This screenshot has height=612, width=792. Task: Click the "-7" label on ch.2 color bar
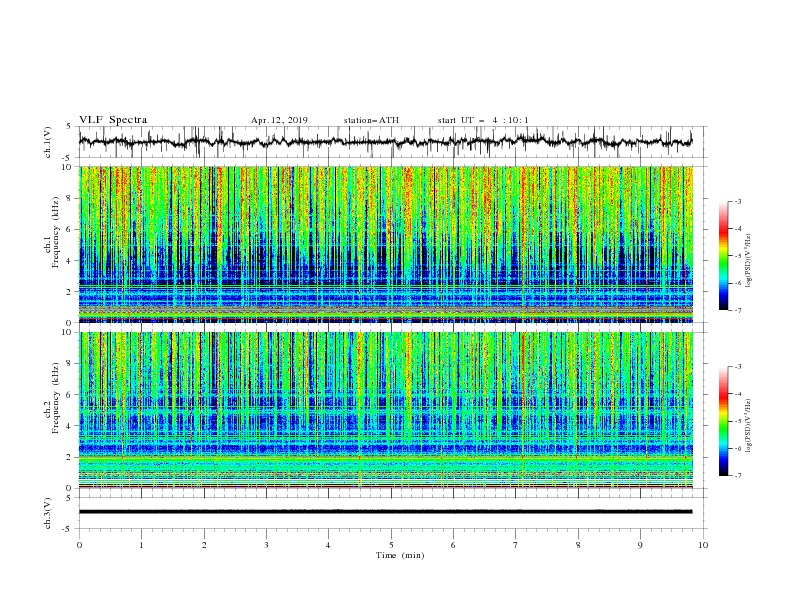coord(738,476)
